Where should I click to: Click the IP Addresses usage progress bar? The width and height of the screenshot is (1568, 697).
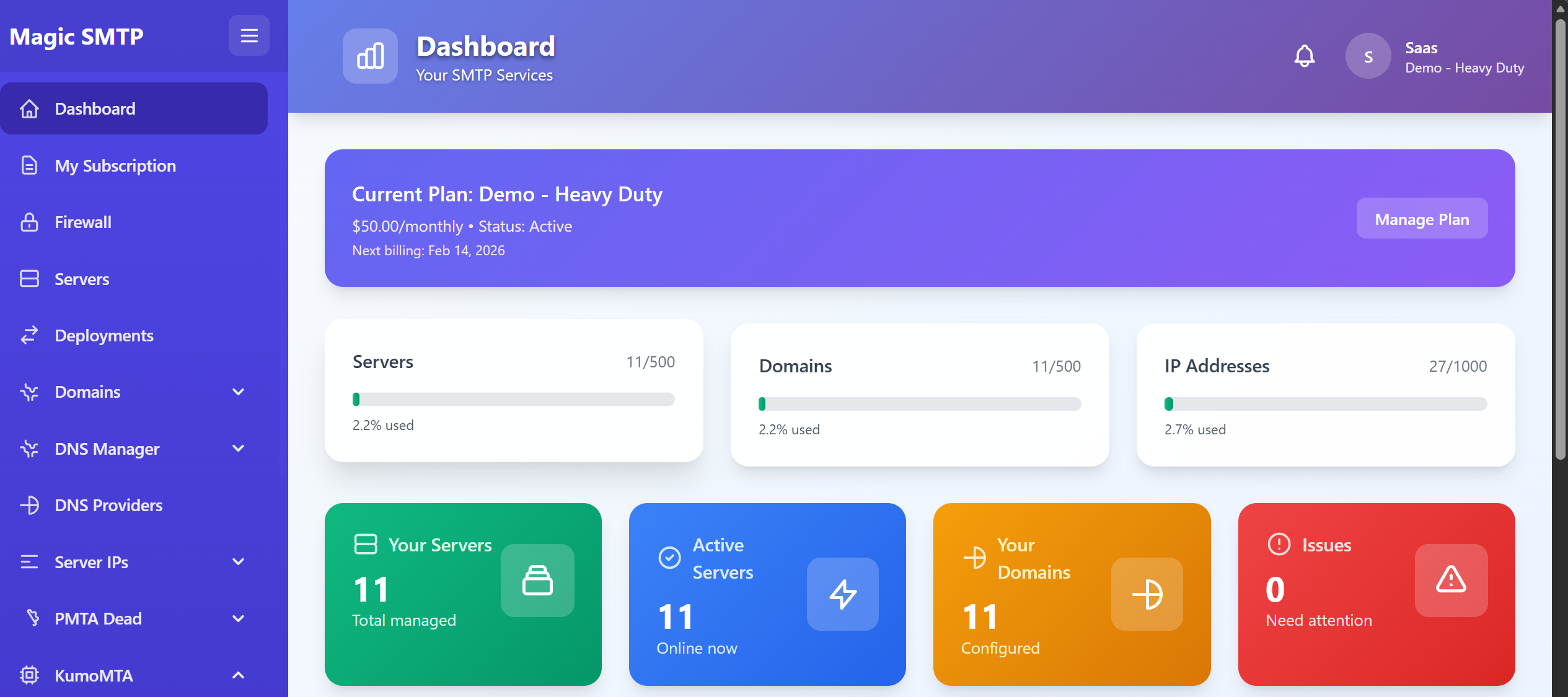click(x=1326, y=404)
